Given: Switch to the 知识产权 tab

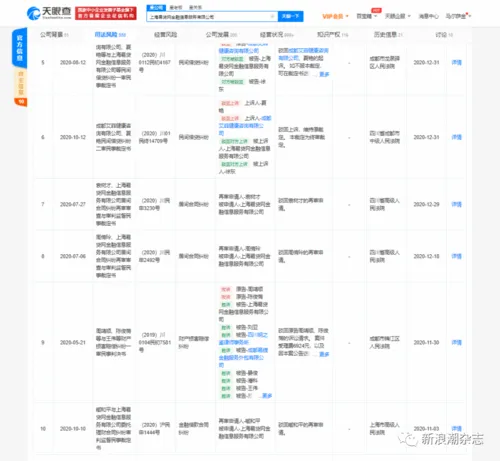Looking at the screenshot, I should click(332, 35).
